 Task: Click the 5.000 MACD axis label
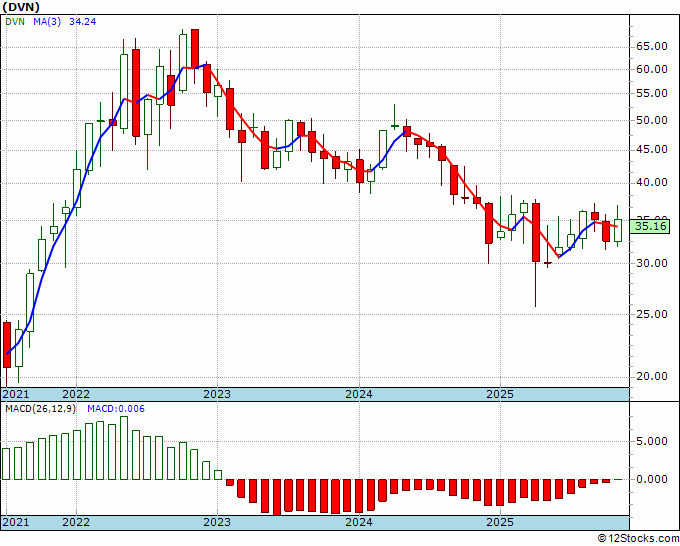pyautogui.click(x=651, y=441)
